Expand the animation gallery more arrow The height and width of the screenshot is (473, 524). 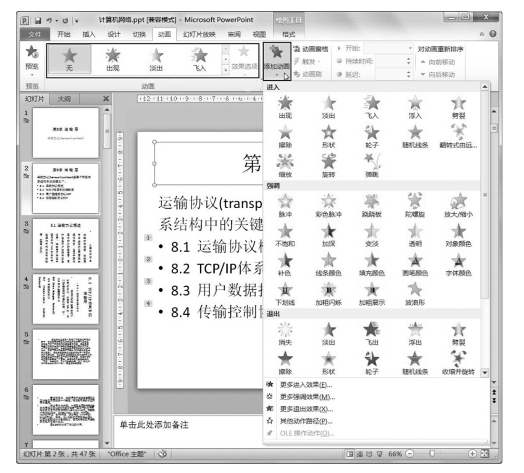pyautogui.click(x=226, y=70)
